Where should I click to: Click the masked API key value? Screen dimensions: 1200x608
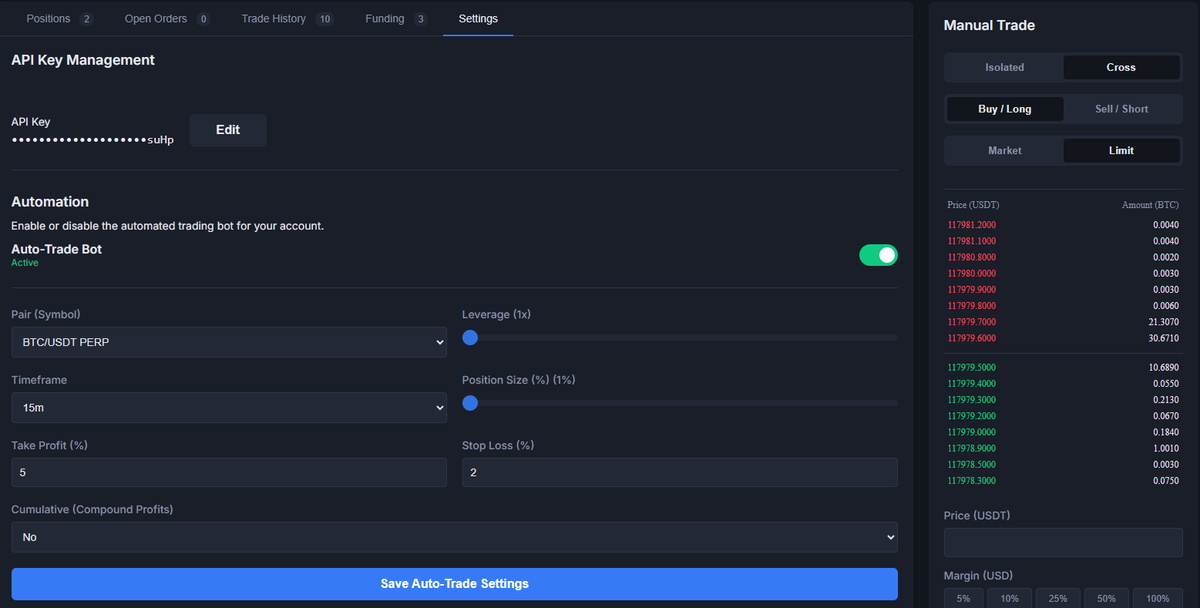92,140
